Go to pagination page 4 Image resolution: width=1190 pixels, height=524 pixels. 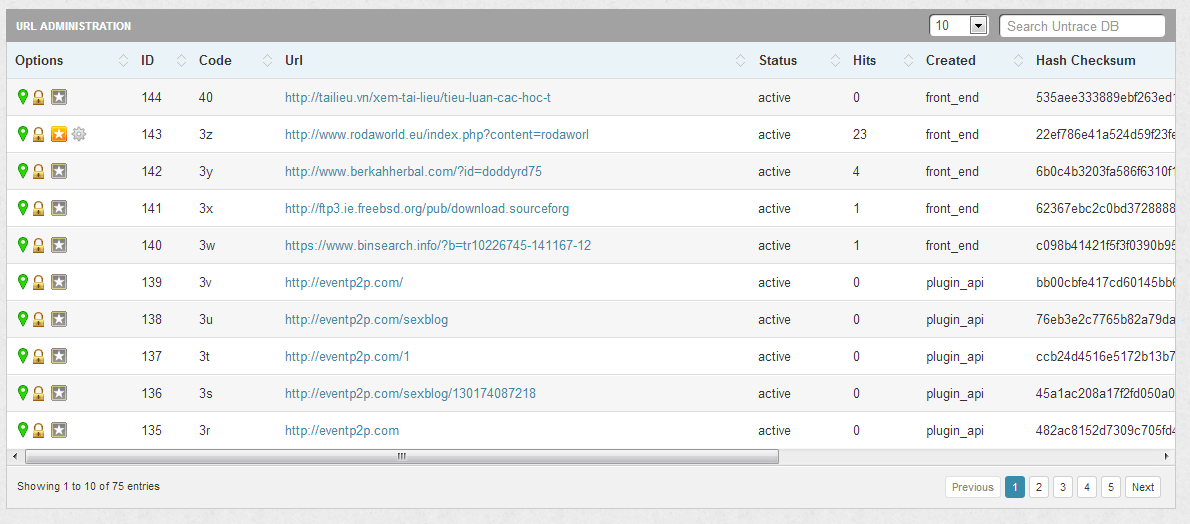point(1087,488)
